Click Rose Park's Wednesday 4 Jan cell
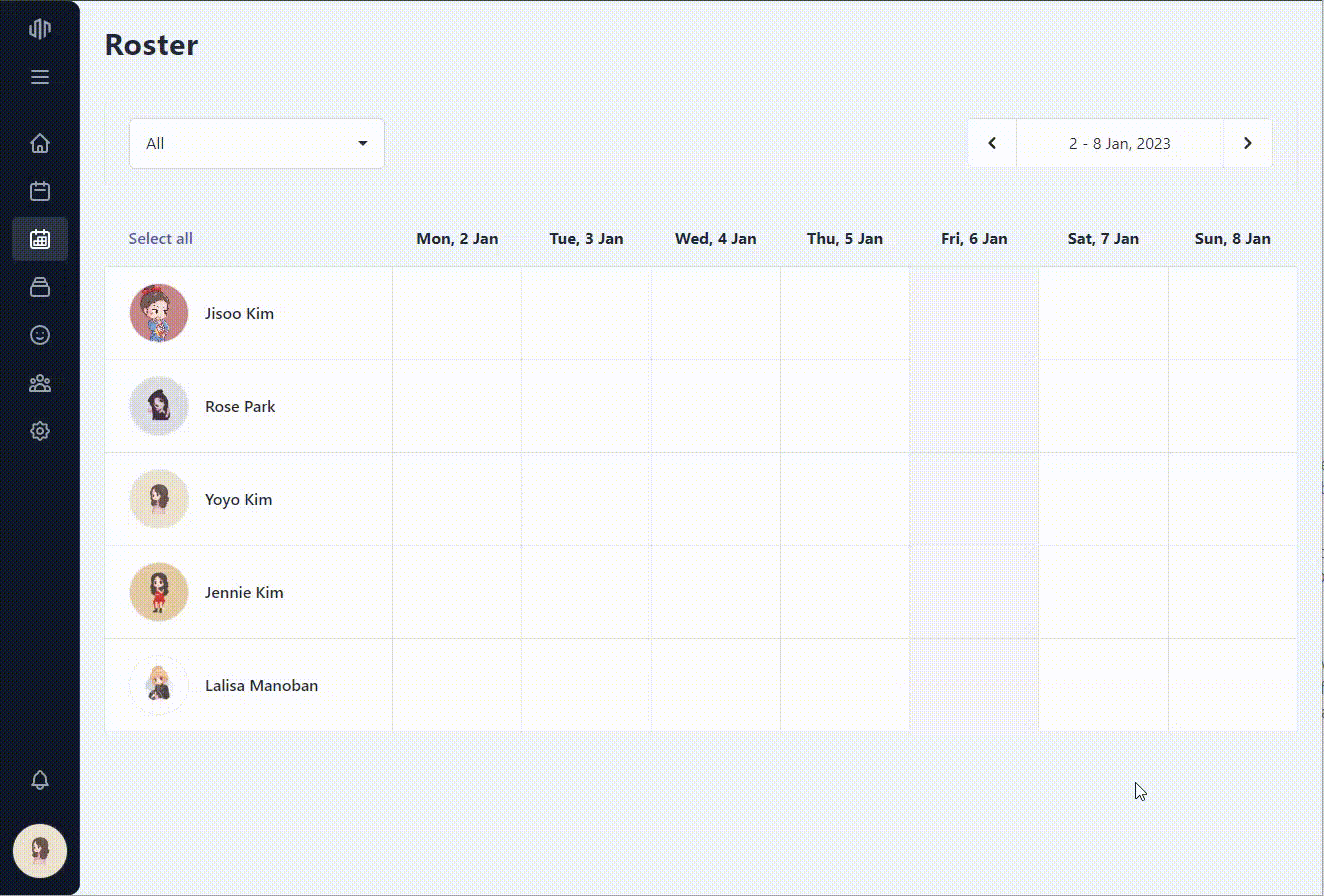The height and width of the screenshot is (896, 1324). coord(715,406)
